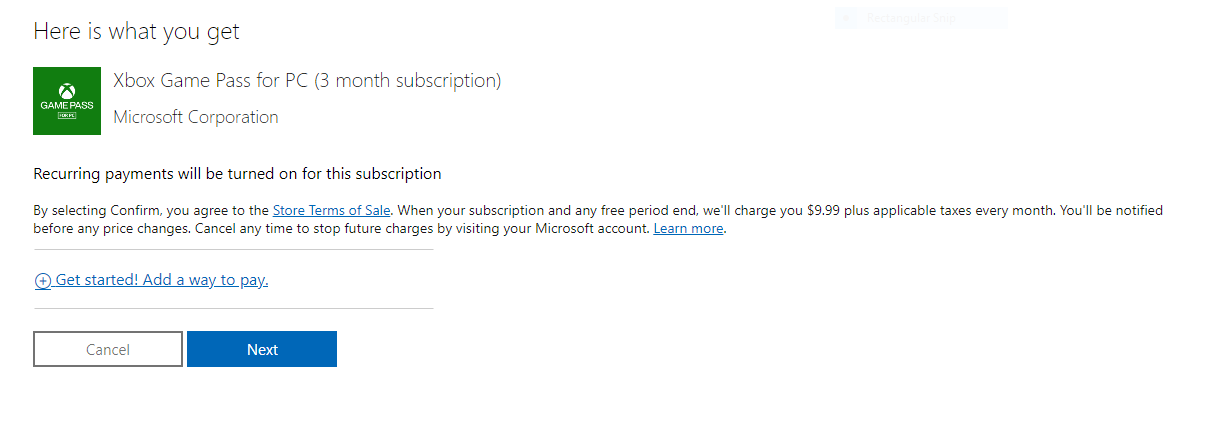Click the GAME PASS wordmark in the tile

coord(67,105)
